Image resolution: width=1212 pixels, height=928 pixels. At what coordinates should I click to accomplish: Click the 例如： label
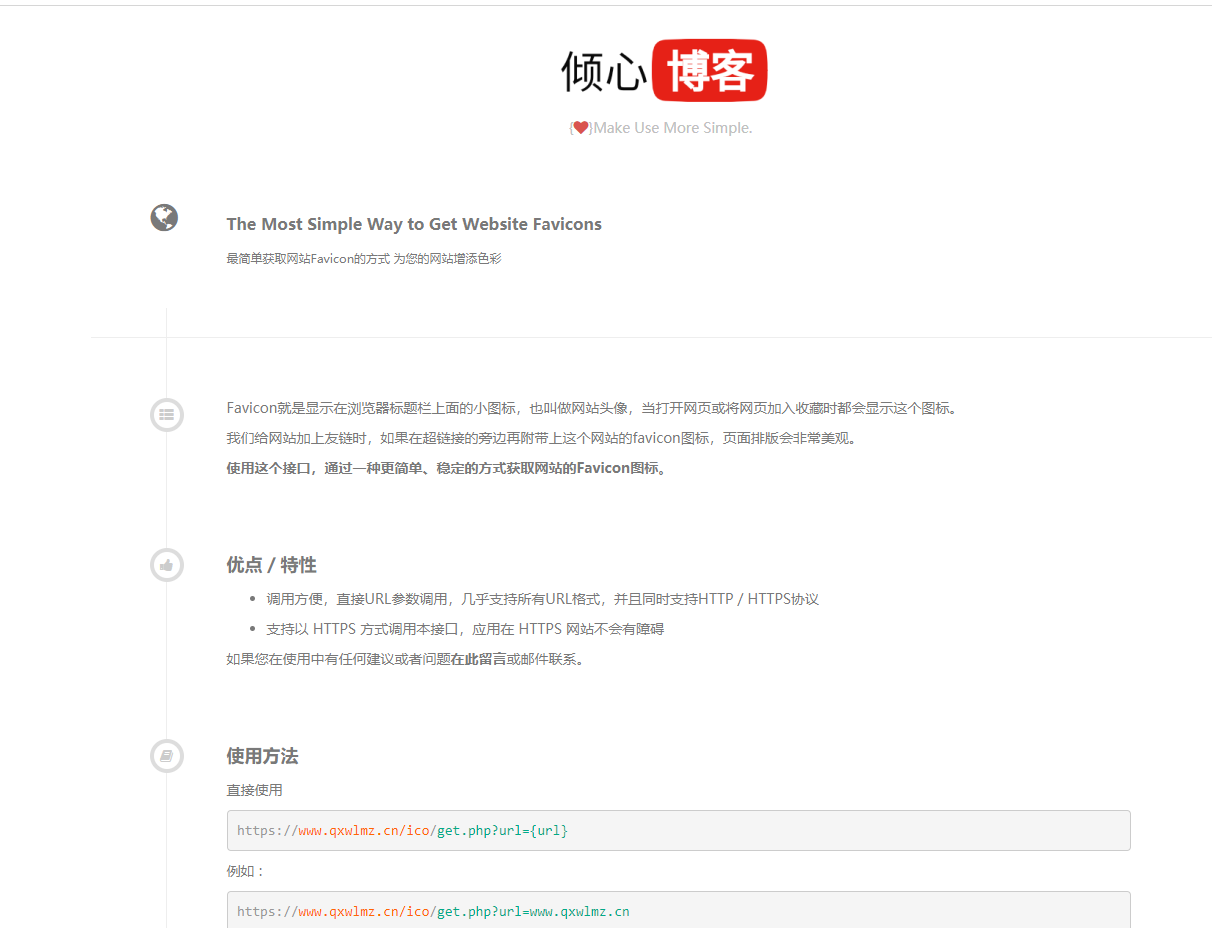click(246, 871)
